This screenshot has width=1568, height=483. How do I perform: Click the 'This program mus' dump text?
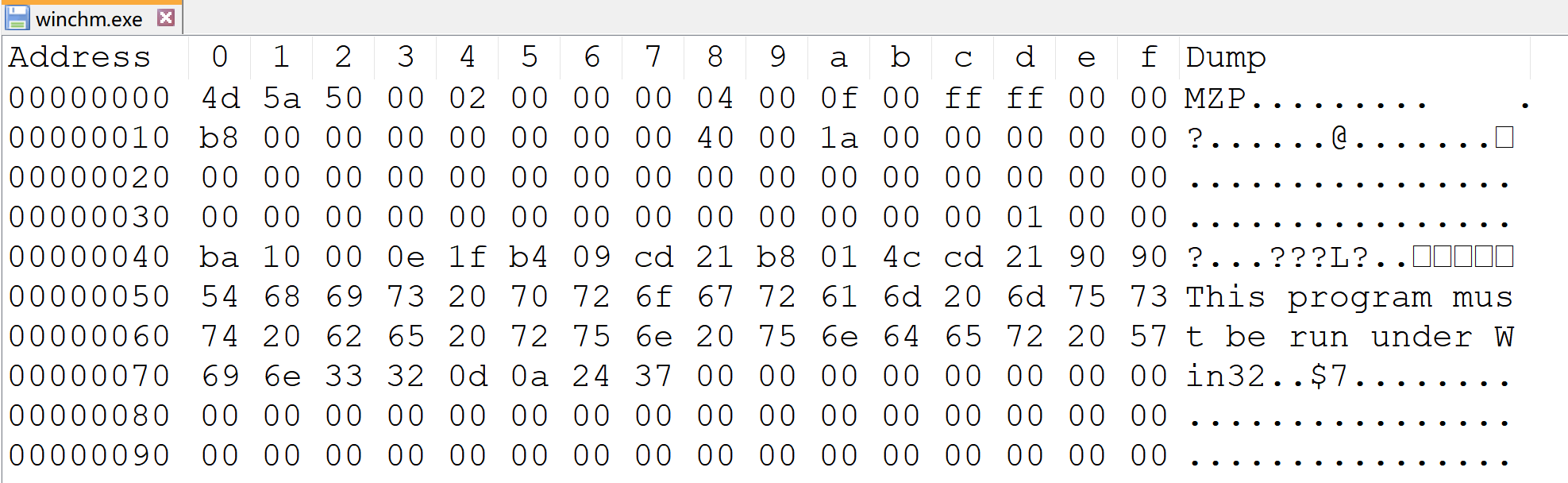1348,296
